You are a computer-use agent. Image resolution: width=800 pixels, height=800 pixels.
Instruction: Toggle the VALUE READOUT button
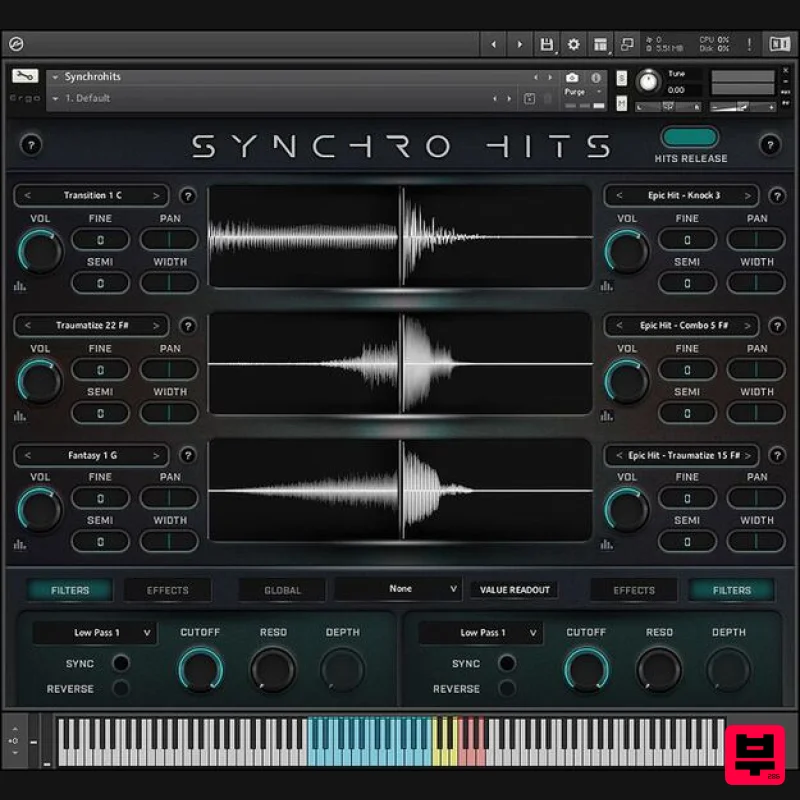[514, 590]
